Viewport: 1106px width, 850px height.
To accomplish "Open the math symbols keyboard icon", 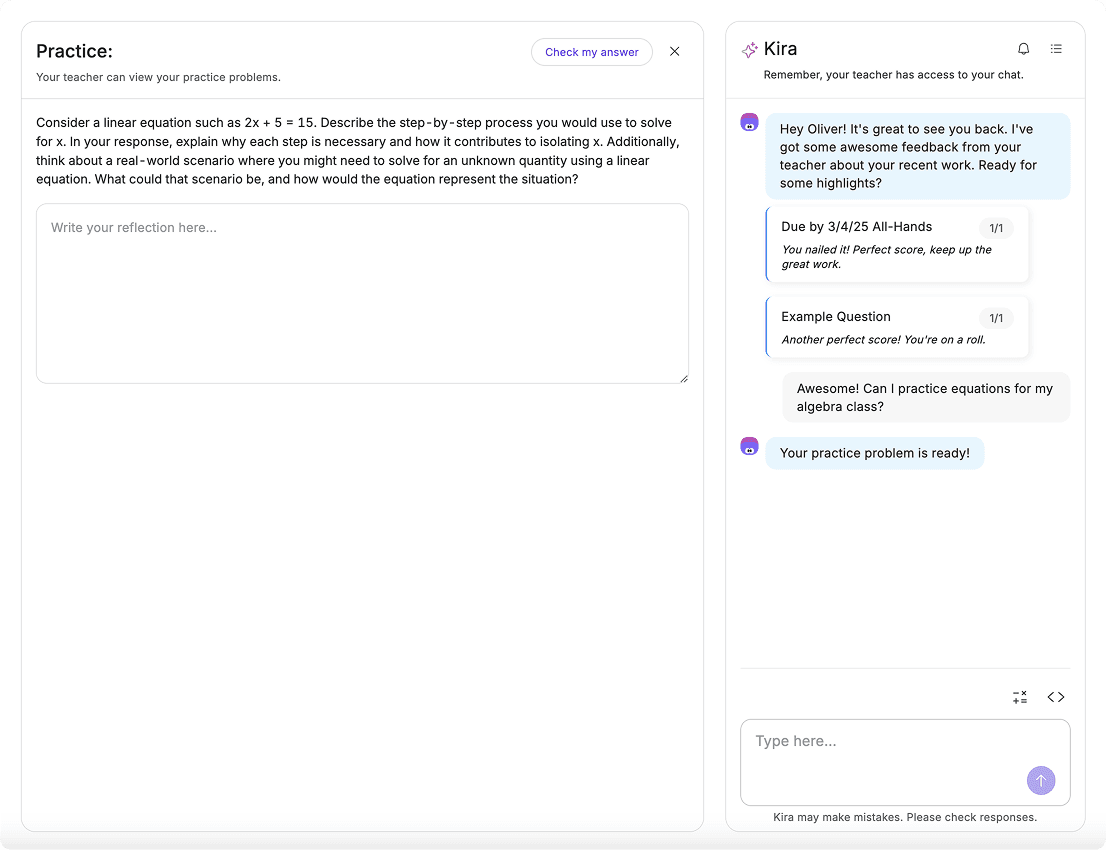I will click(1020, 697).
